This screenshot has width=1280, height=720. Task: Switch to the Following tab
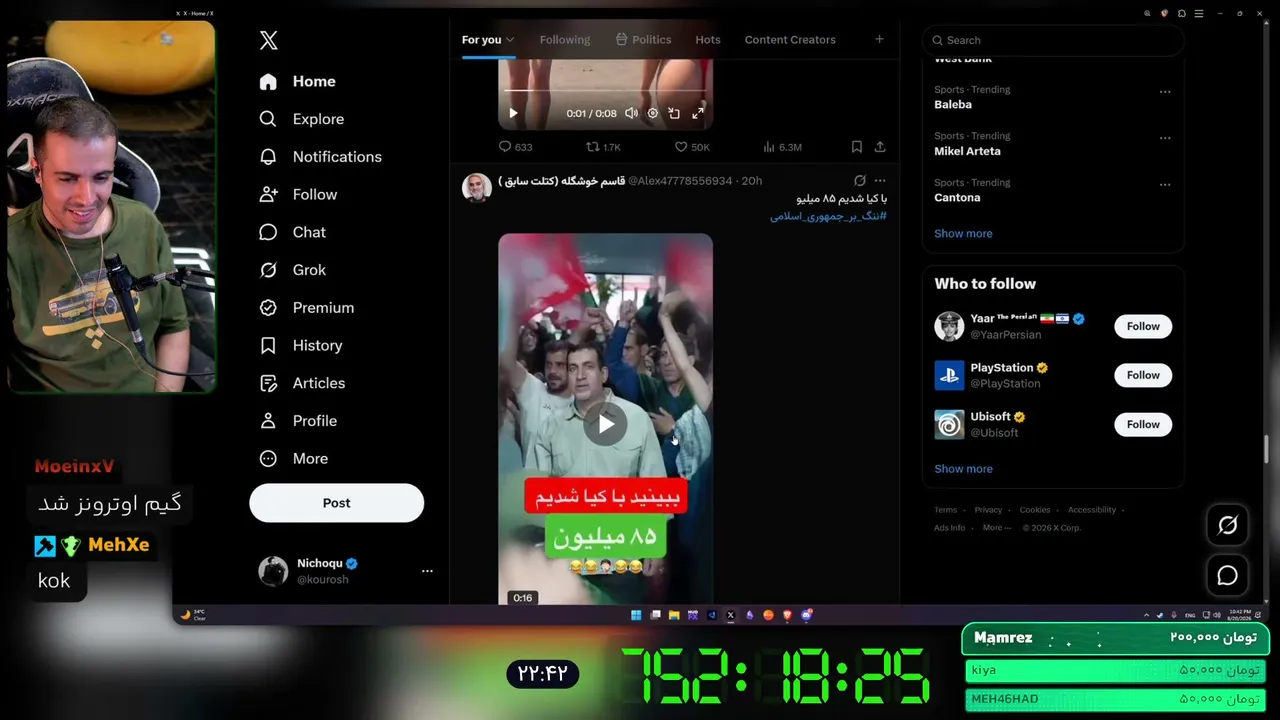click(565, 40)
